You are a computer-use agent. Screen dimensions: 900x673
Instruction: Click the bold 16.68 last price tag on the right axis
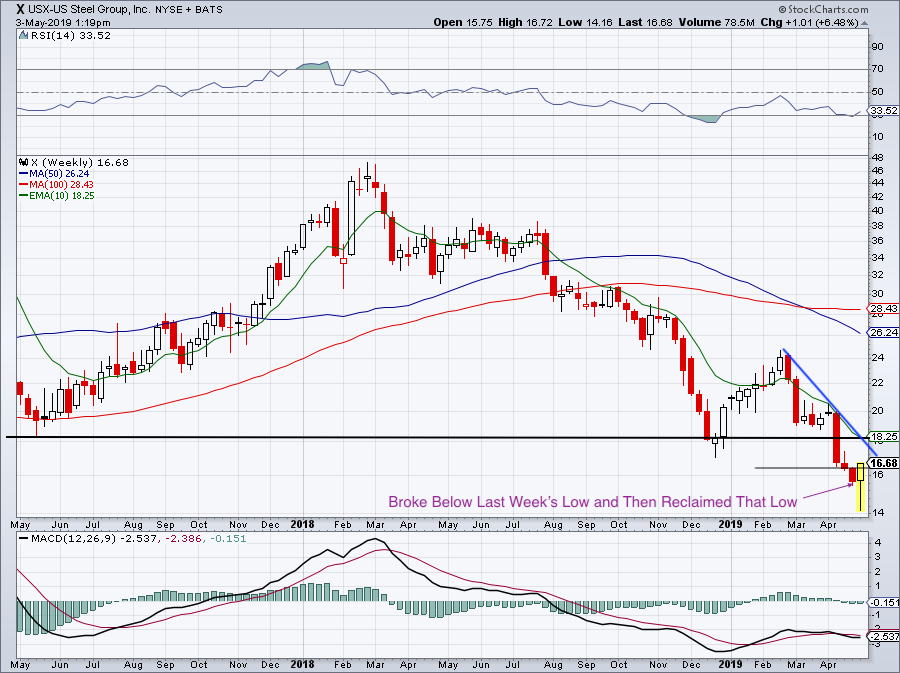[x=883, y=463]
